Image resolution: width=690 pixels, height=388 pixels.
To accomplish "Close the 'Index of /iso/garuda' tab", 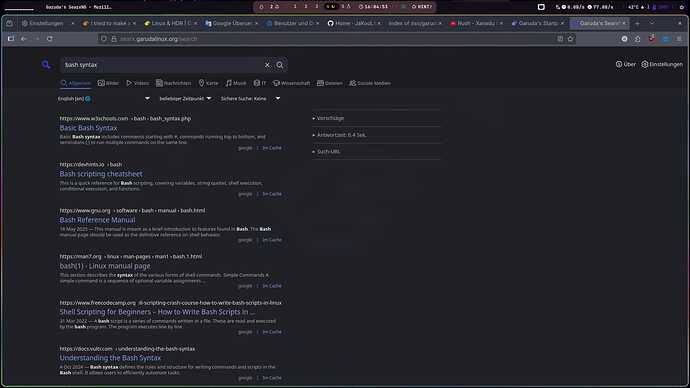I will click(x=440, y=23).
